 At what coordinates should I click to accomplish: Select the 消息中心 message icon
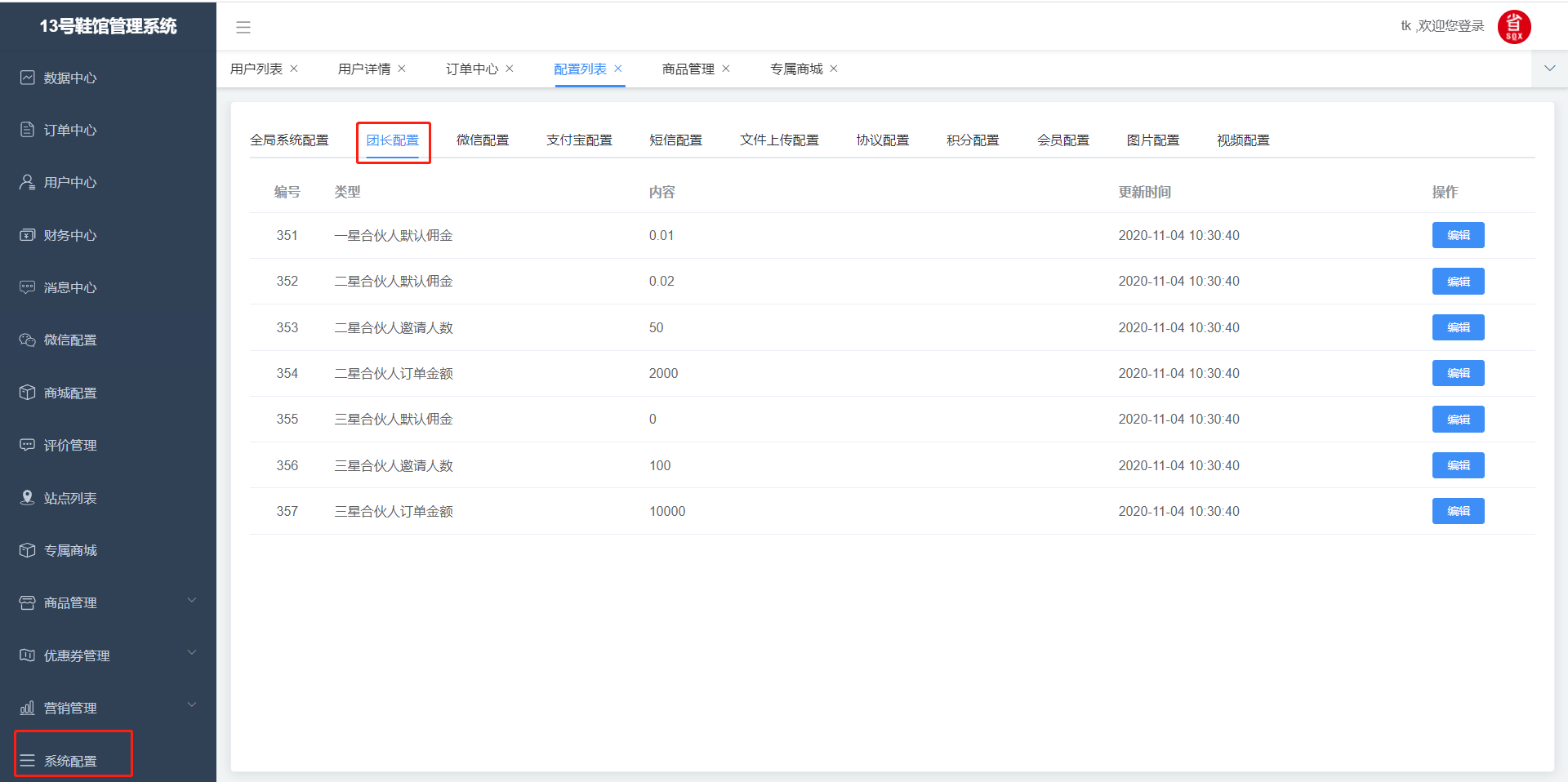pyautogui.click(x=28, y=287)
